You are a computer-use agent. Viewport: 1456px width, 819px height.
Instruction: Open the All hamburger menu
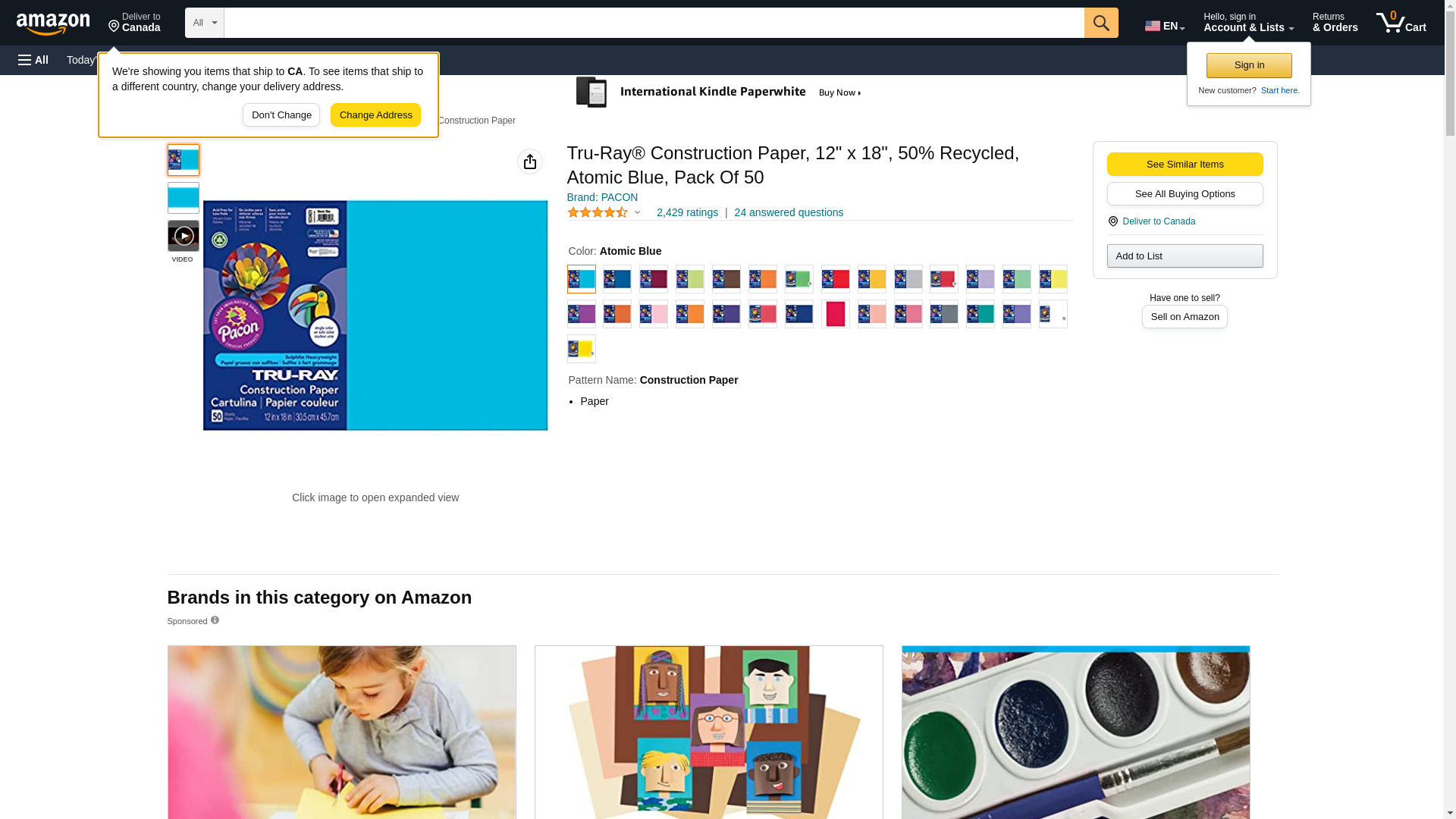click(x=33, y=60)
